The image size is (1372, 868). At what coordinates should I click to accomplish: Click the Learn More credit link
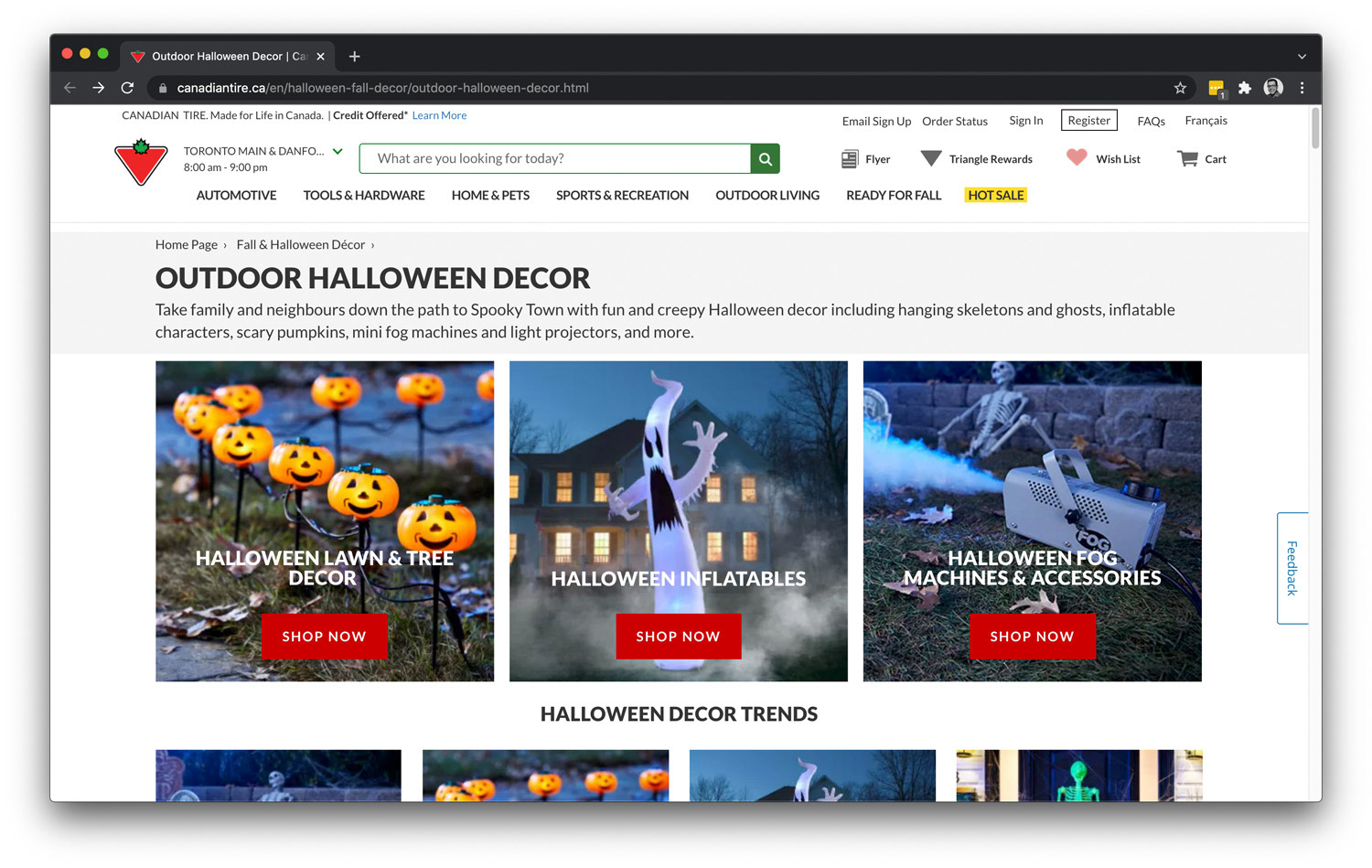tap(439, 115)
